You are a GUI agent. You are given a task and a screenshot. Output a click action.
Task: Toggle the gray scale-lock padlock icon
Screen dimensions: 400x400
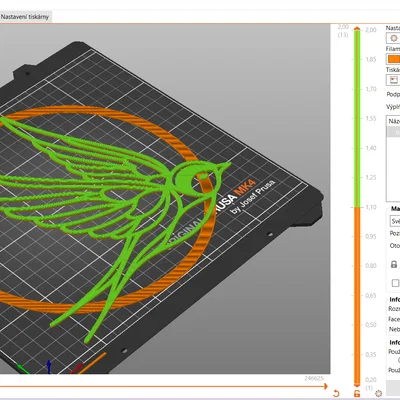click(394, 264)
